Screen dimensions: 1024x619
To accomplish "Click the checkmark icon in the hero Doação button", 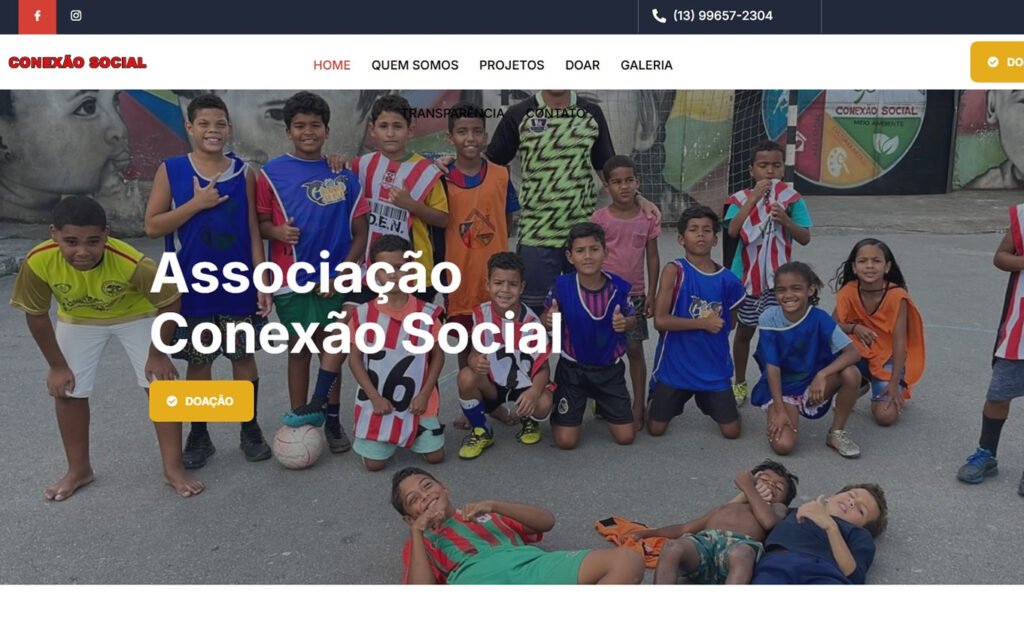I will point(172,401).
